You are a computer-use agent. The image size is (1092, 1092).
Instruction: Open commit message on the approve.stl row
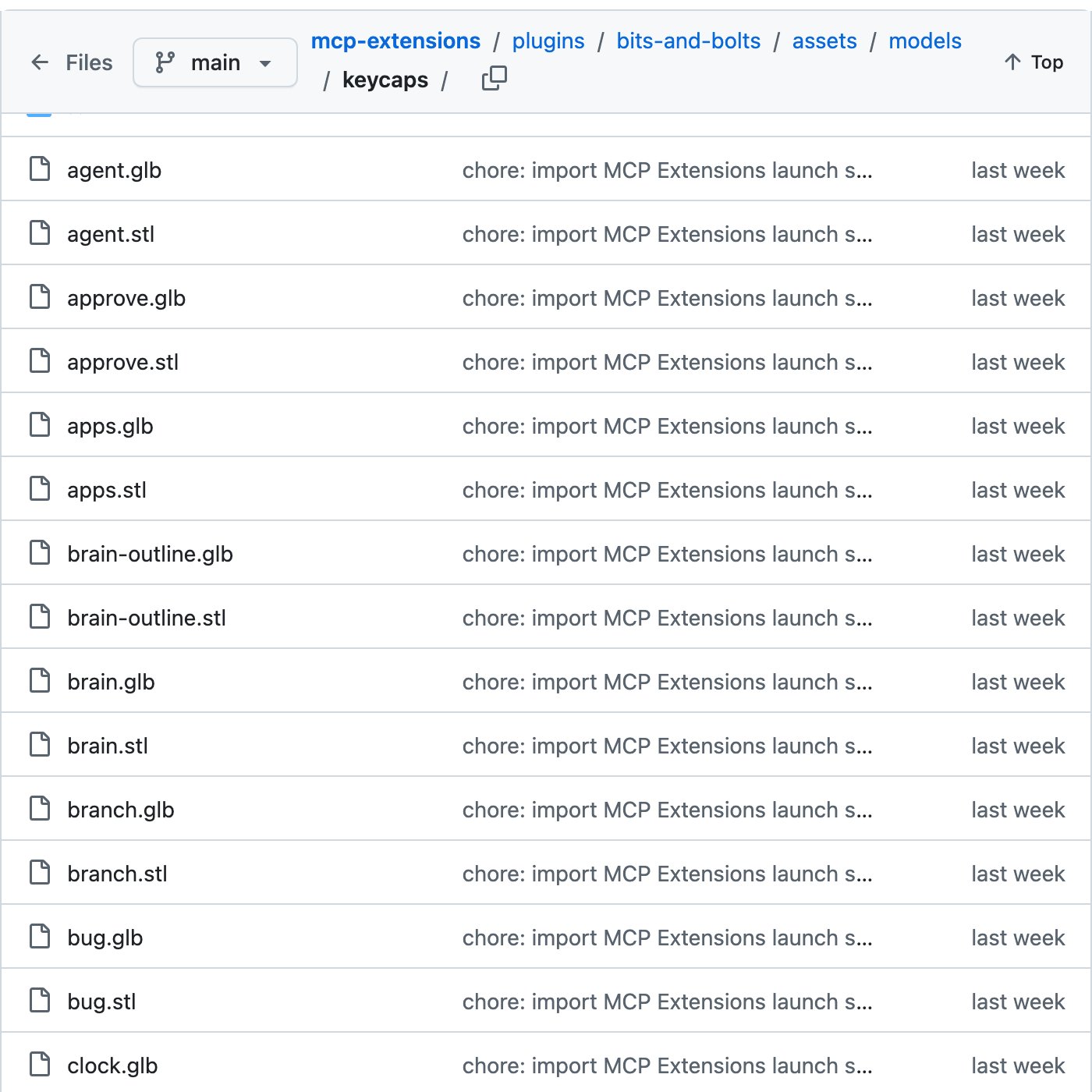(668, 362)
